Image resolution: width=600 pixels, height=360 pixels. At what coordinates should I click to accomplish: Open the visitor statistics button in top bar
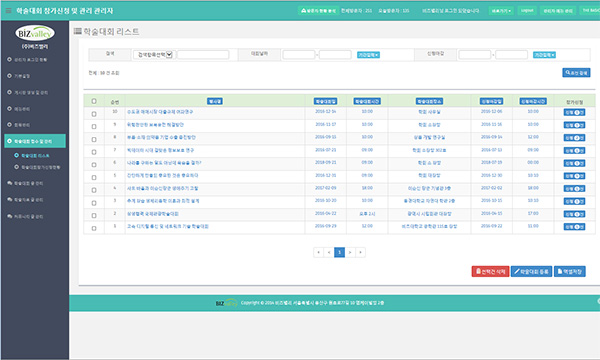(x=318, y=11)
